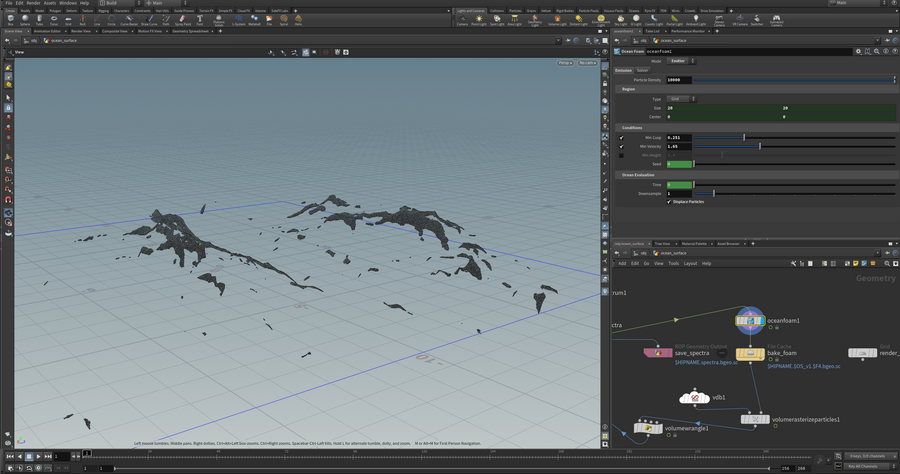Toggle the Min Cusp checkbox
The height and width of the screenshot is (474, 900).
tap(621, 137)
